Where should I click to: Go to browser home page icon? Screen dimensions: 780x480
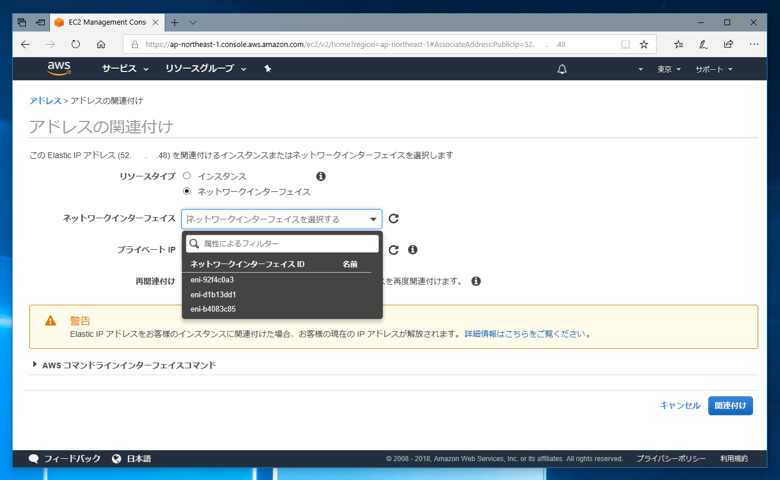(x=101, y=44)
